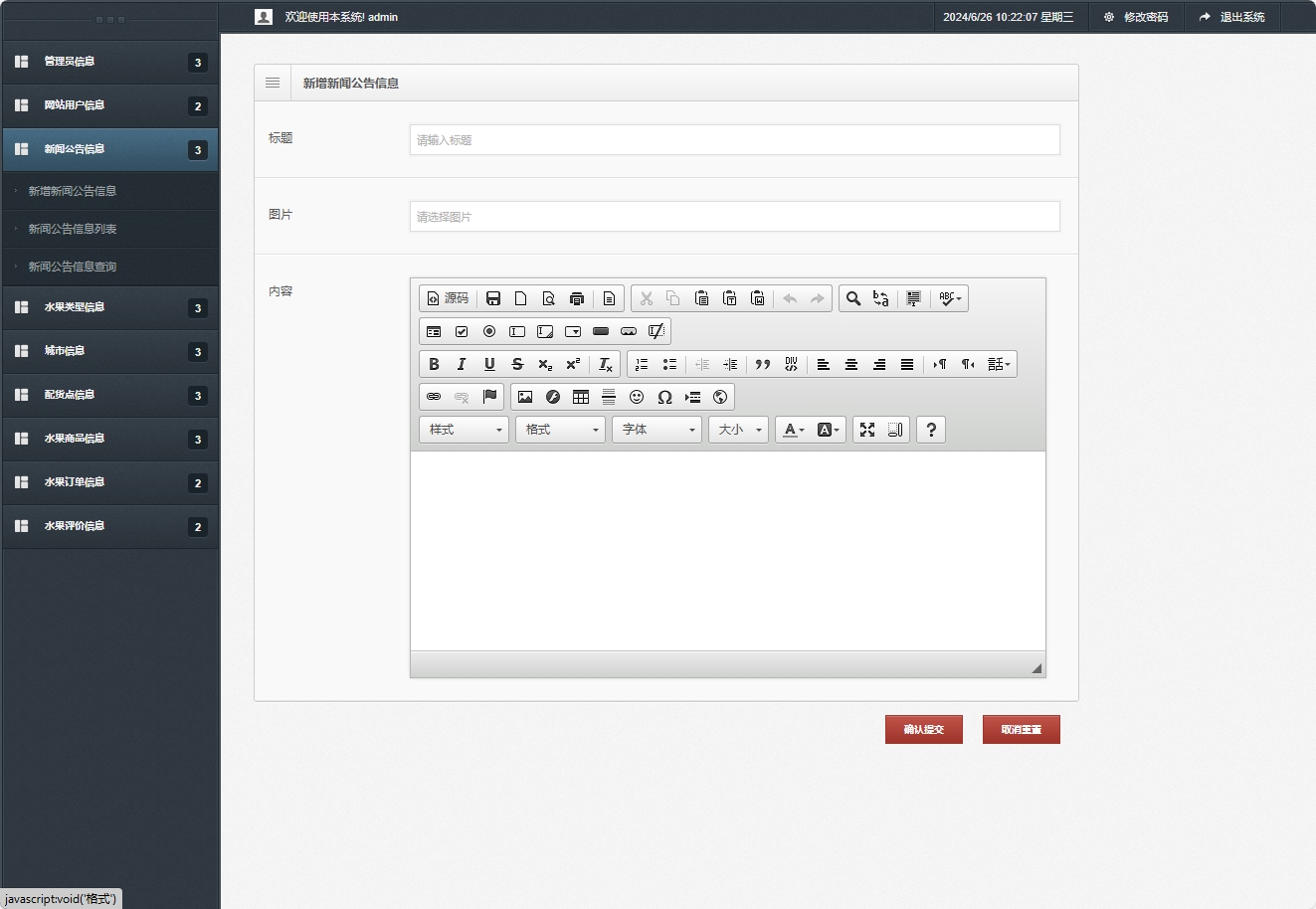Click the 取消重置 reset button

point(1022,730)
